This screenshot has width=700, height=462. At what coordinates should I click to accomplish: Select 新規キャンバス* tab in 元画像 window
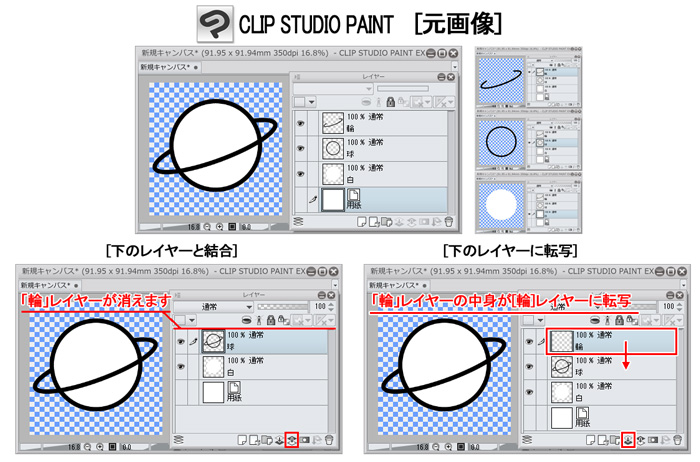click(x=169, y=67)
